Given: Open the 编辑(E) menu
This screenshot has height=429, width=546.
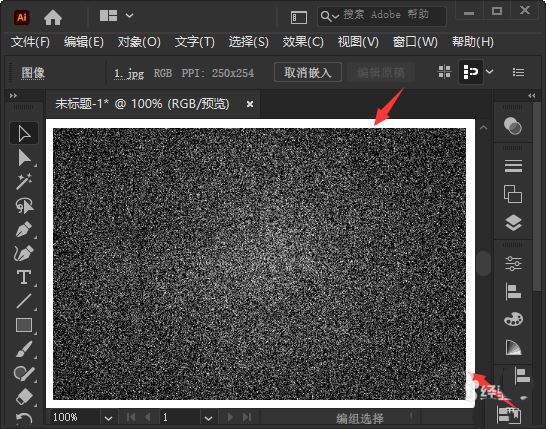Looking at the screenshot, I should [x=84, y=42].
